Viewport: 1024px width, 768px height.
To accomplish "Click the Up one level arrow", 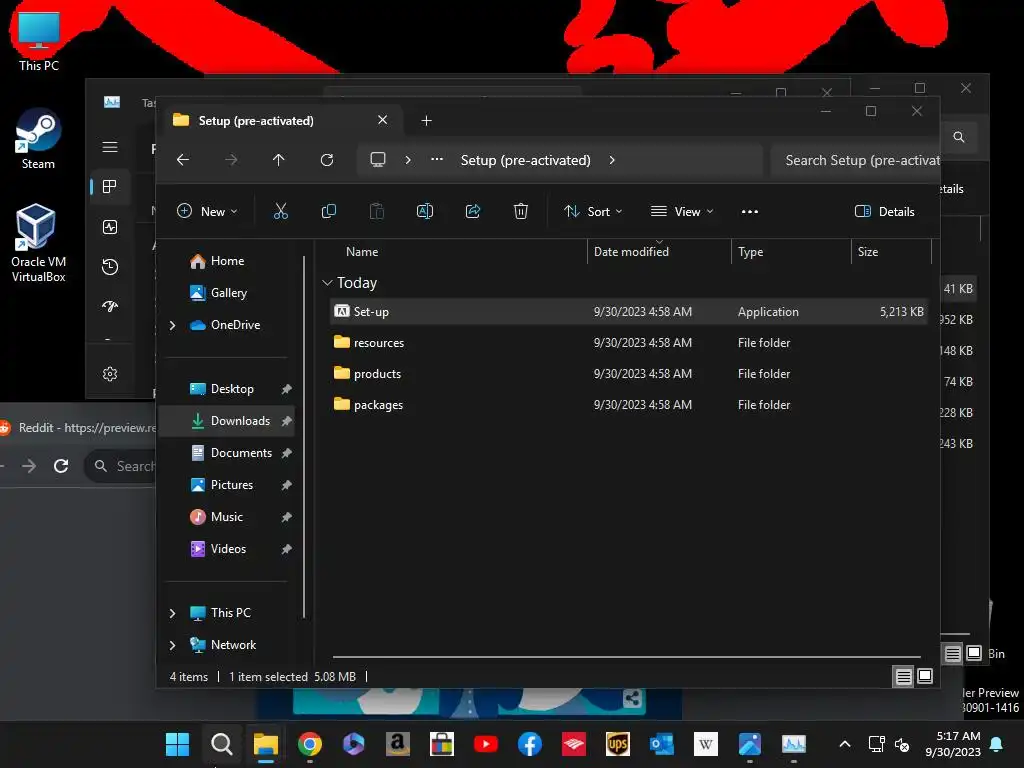I will pos(279,160).
